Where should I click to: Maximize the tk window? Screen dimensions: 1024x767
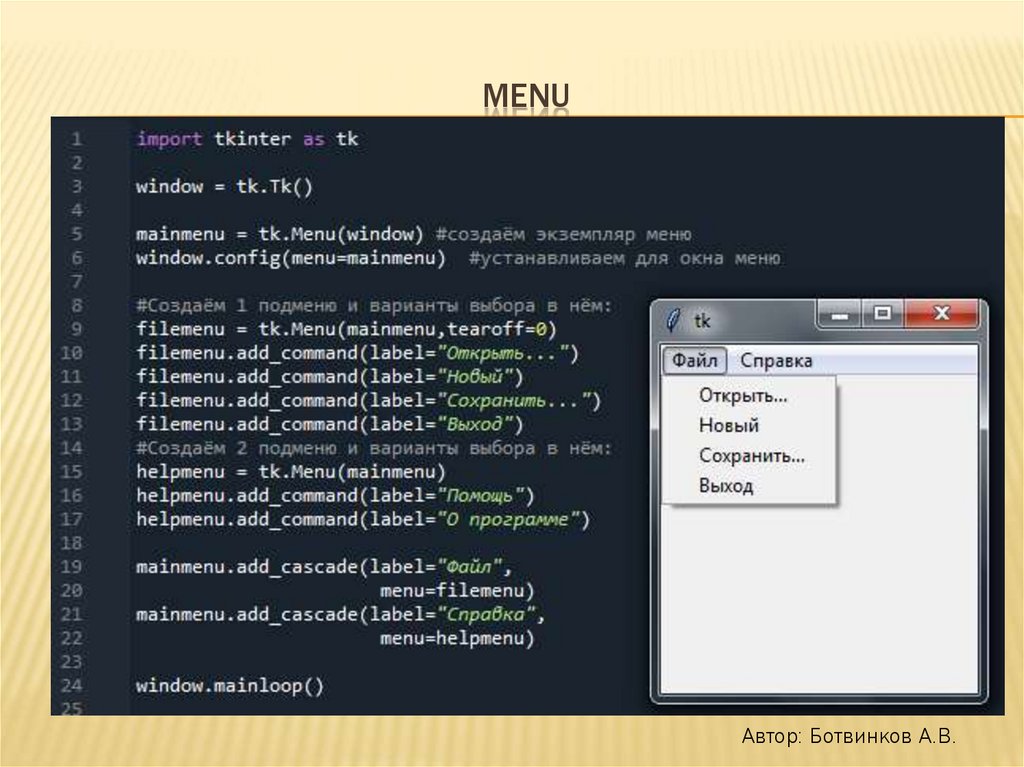coord(882,314)
